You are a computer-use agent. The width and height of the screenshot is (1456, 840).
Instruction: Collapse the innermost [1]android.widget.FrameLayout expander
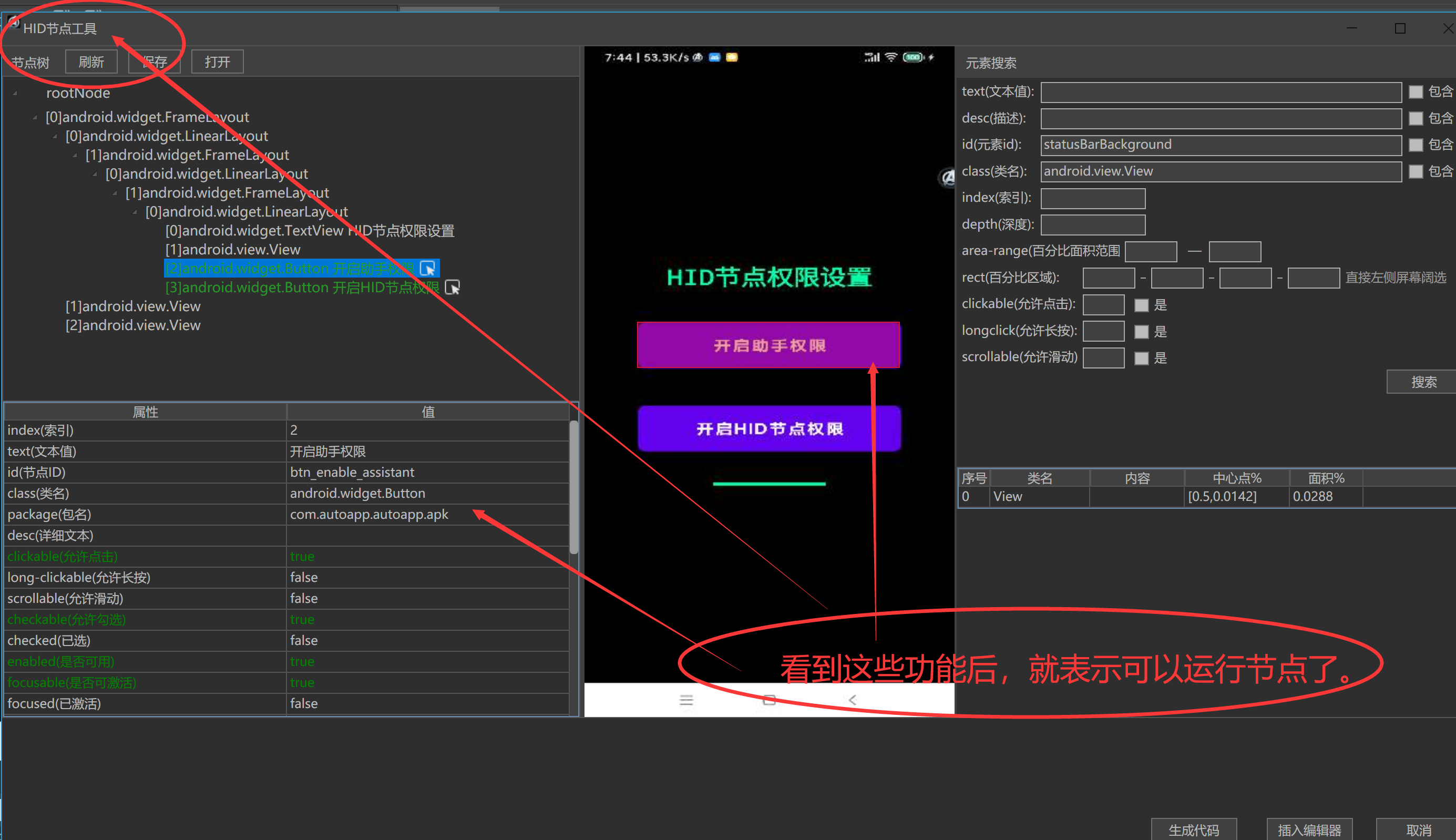pos(115,193)
